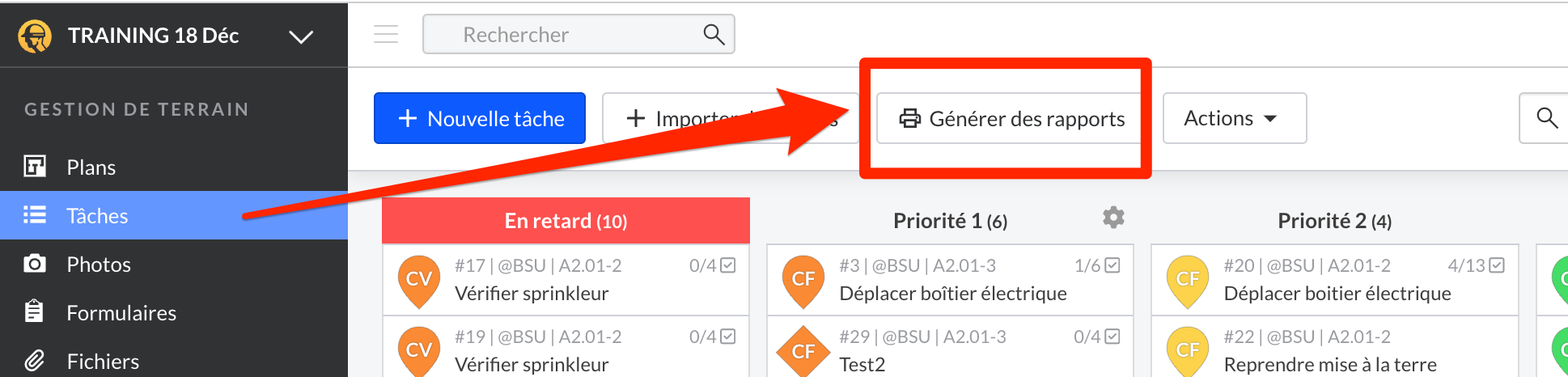Click the TRAINING project logo icon
This screenshot has width=1568, height=377.
35,36
